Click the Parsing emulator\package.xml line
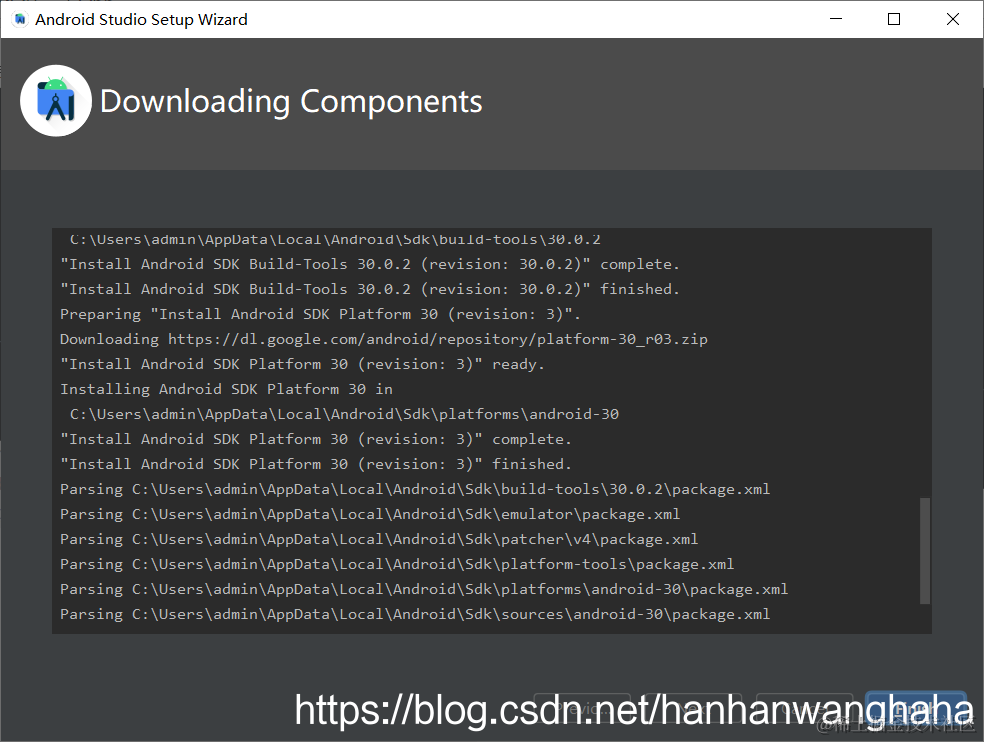Screen dimensions: 984x742 tap(370, 514)
